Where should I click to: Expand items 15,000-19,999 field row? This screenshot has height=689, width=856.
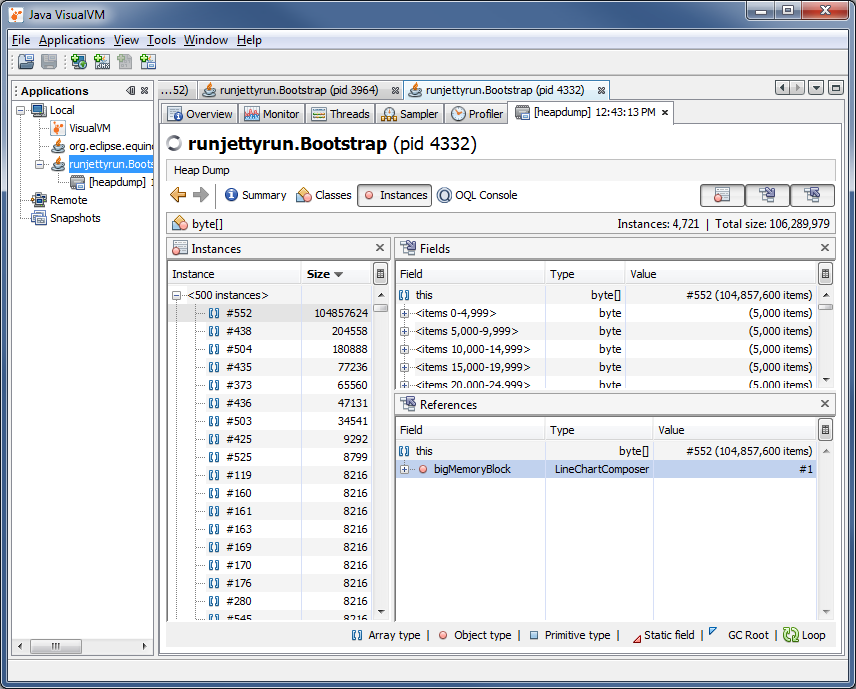404,367
